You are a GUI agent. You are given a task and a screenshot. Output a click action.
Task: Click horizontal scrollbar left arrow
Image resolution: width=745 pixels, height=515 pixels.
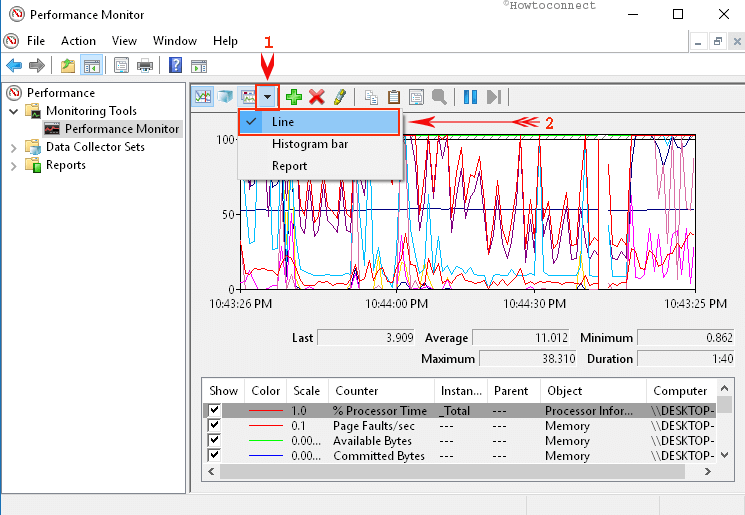pos(211,472)
